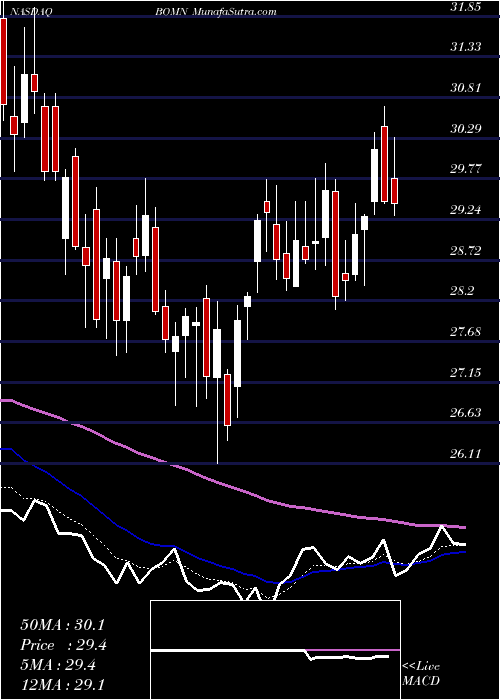Click the 28.2 price axis label
Viewport: 500px width, 700px height.
point(462,291)
